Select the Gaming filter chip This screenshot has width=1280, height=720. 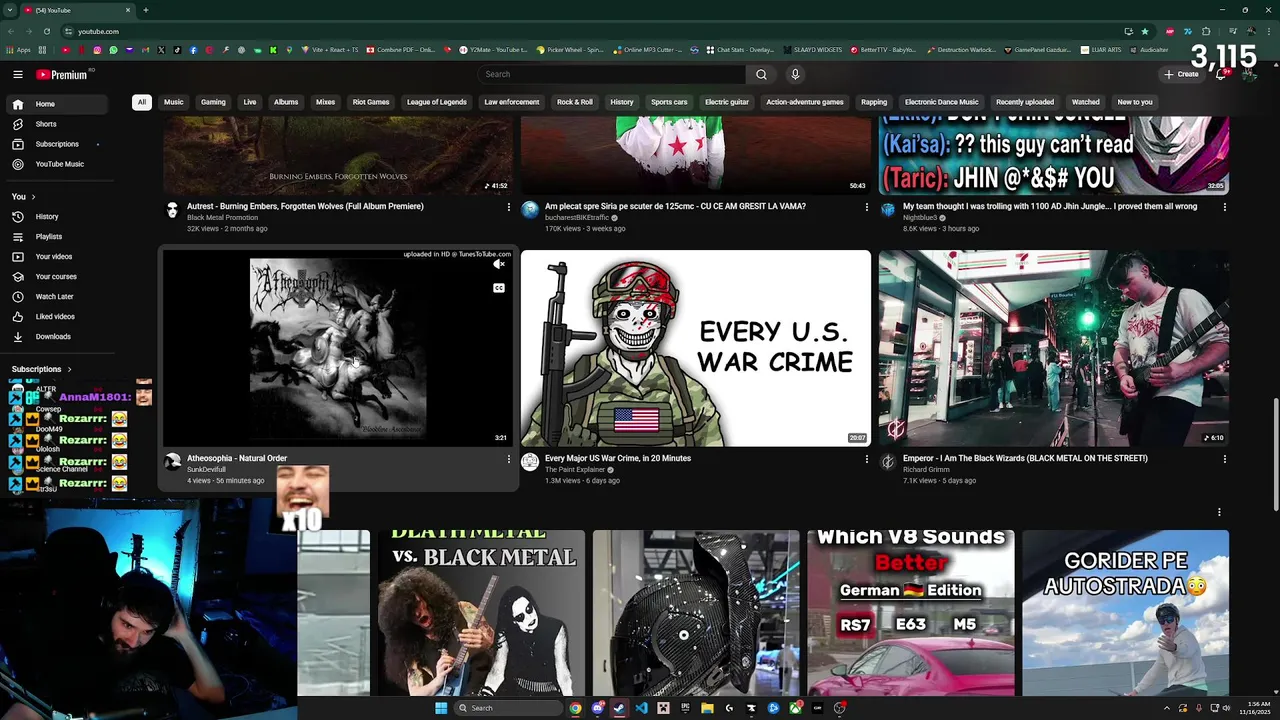tap(213, 102)
